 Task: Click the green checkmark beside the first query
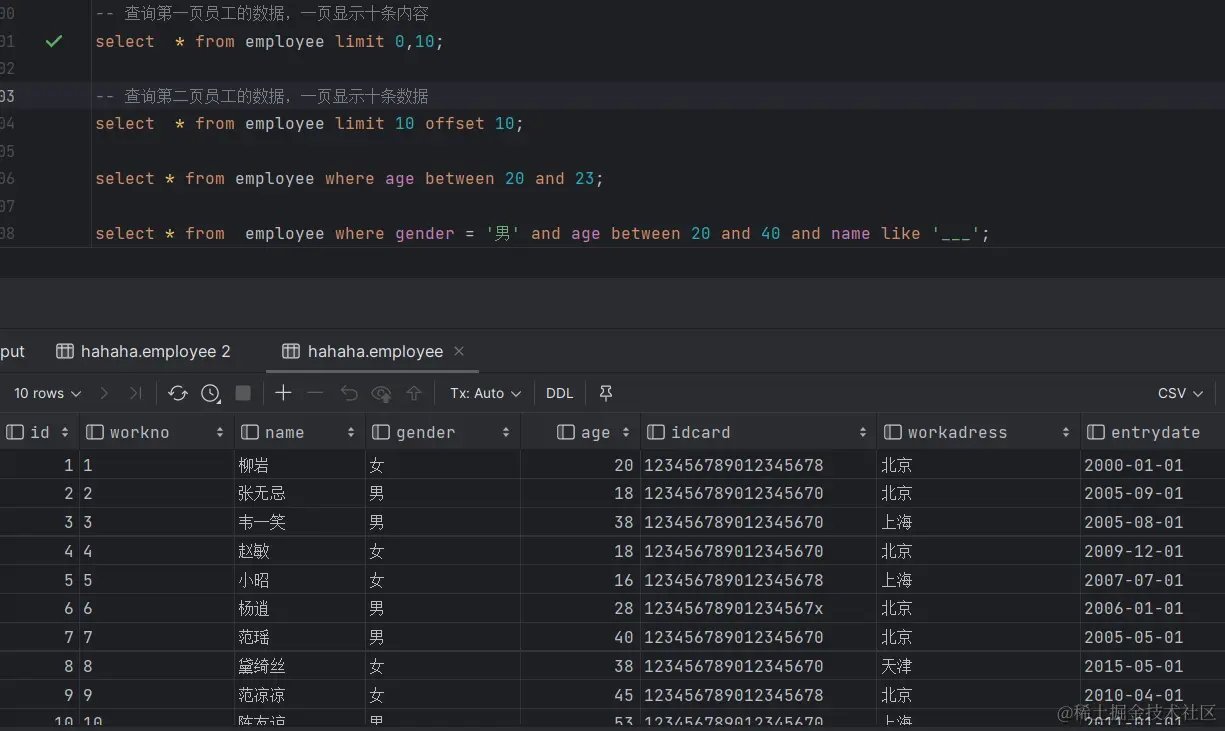tap(54, 41)
